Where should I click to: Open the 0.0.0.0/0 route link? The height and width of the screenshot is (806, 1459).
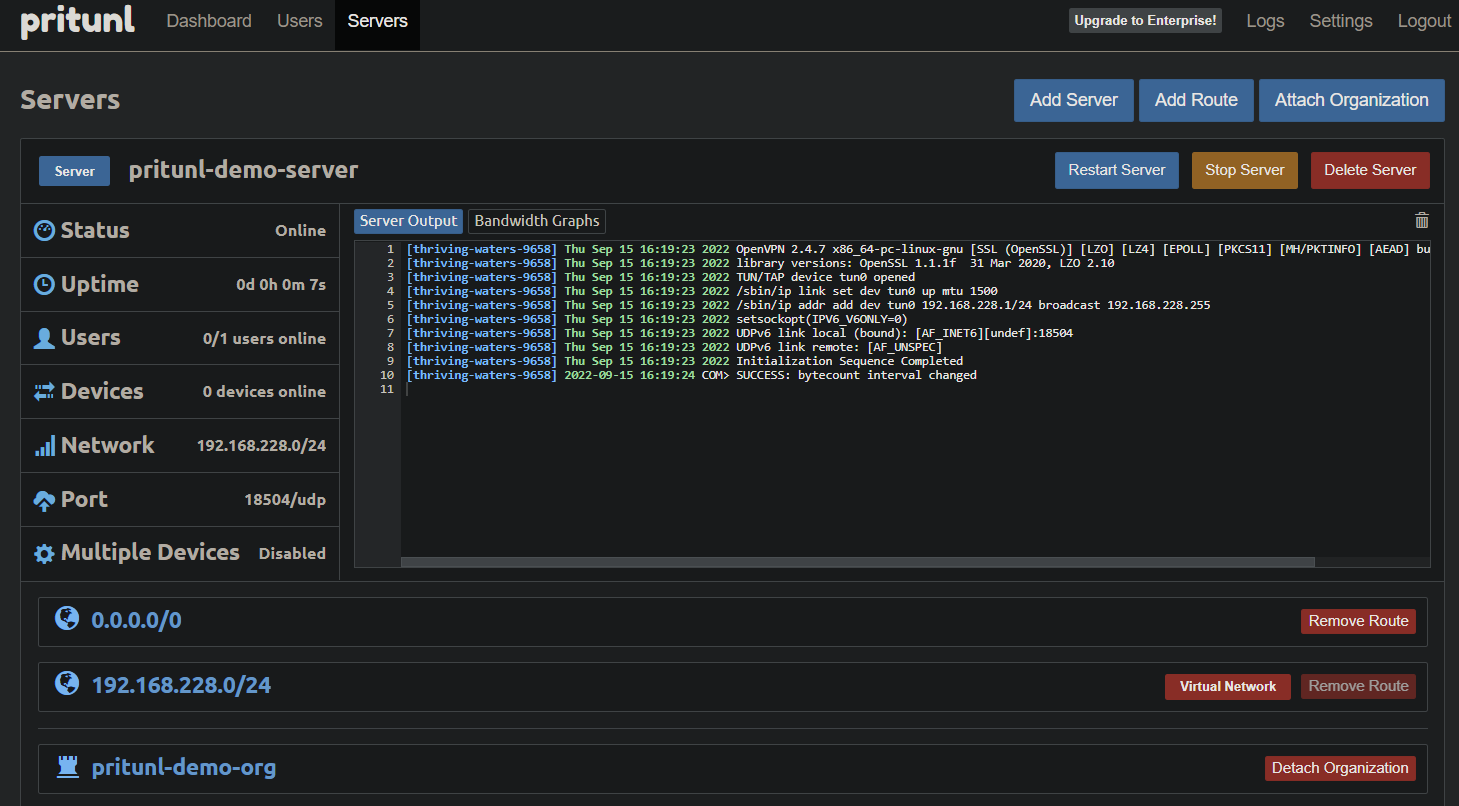tap(136, 620)
